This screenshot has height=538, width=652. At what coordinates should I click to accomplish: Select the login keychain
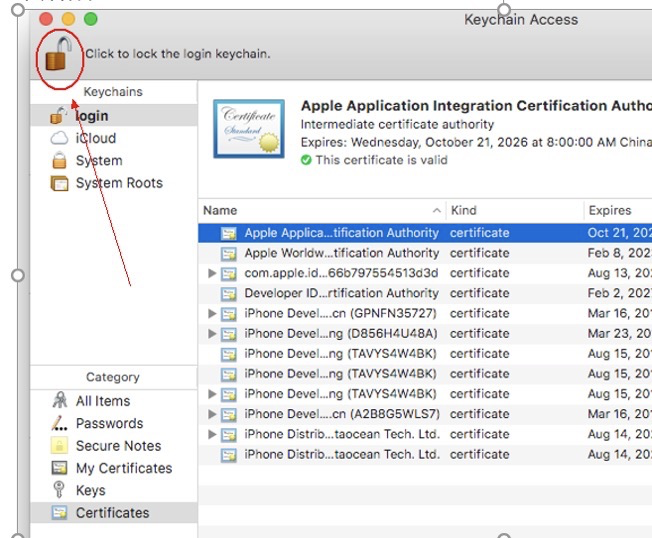[91, 116]
